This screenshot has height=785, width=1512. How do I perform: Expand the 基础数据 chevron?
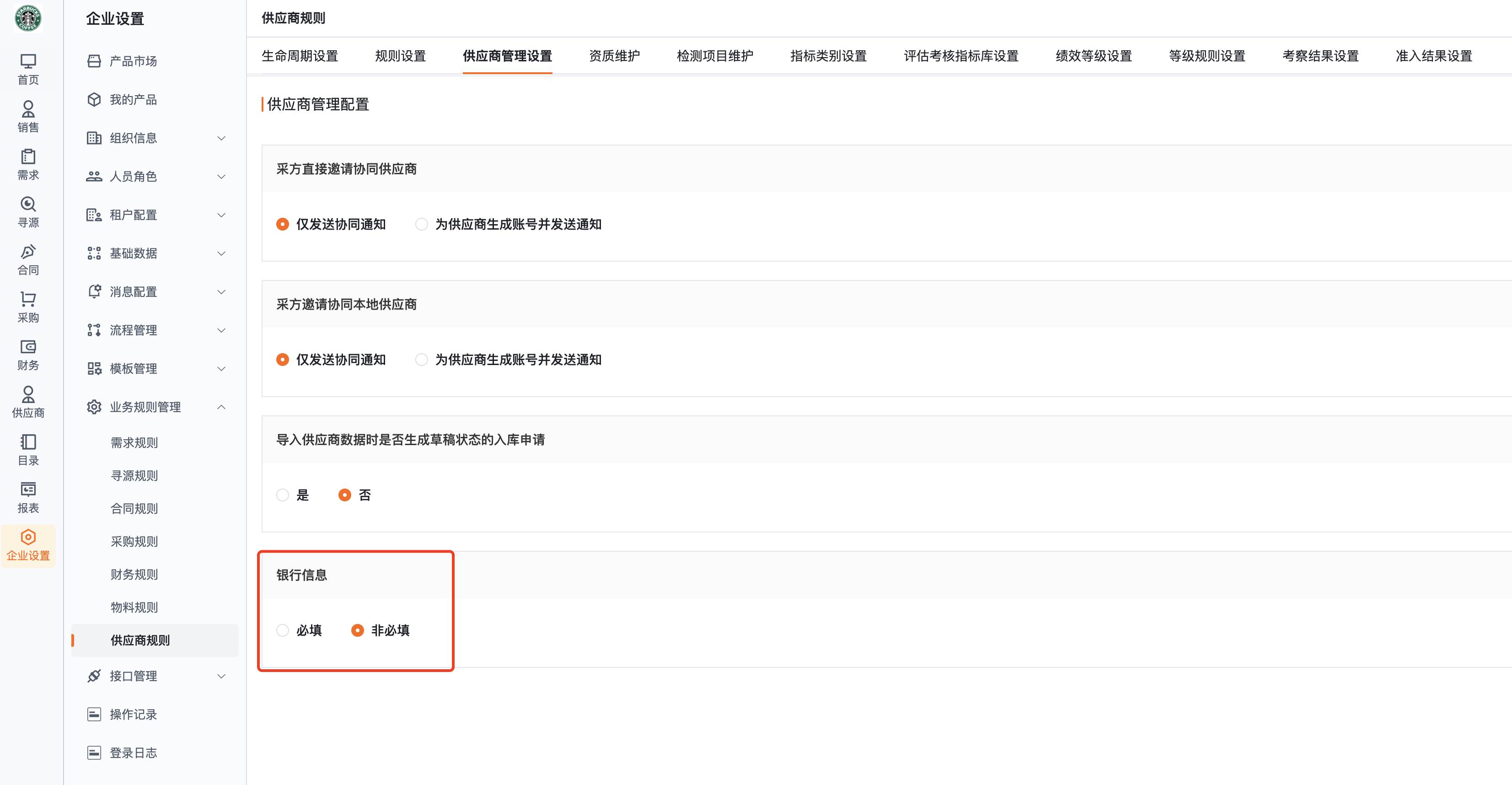(221, 253)
